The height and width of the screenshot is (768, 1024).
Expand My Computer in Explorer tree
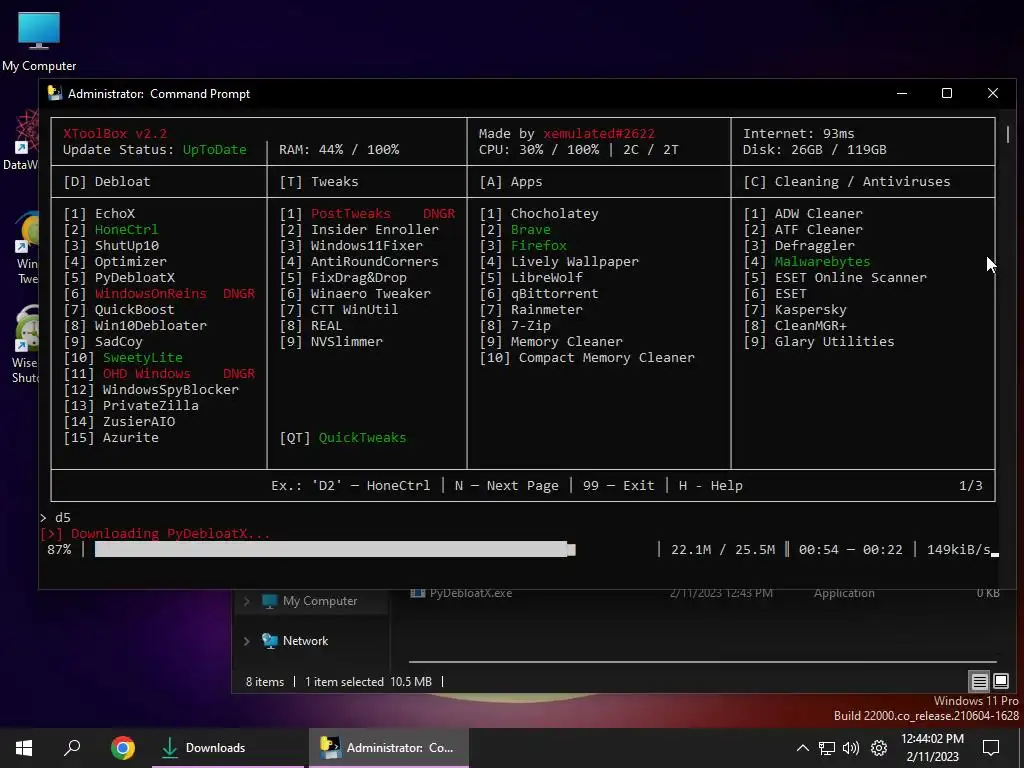click(x=247, y=601)
